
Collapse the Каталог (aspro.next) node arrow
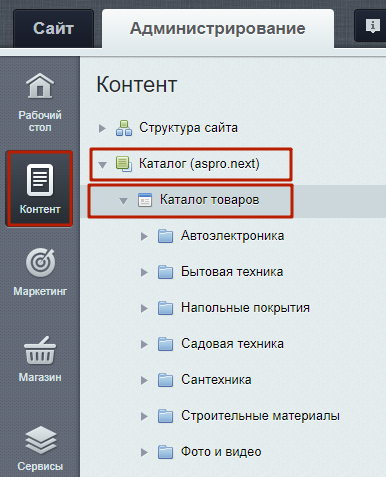(102, 165)
